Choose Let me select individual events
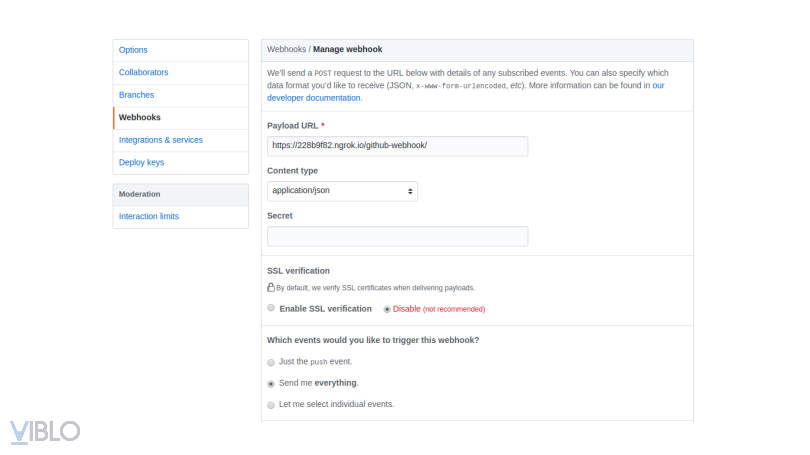Viewport: 810px width, 455px height. pyautogui.click(x=271, y=405)
